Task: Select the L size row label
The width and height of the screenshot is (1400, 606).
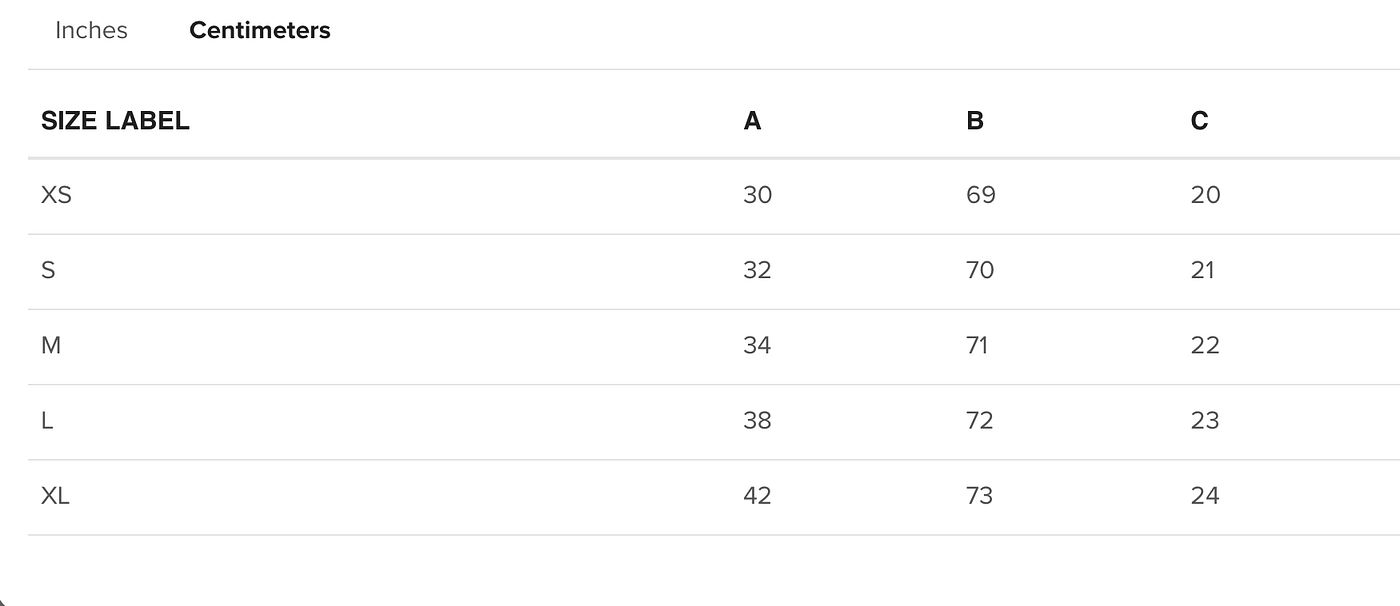Action: coord(47,421)
